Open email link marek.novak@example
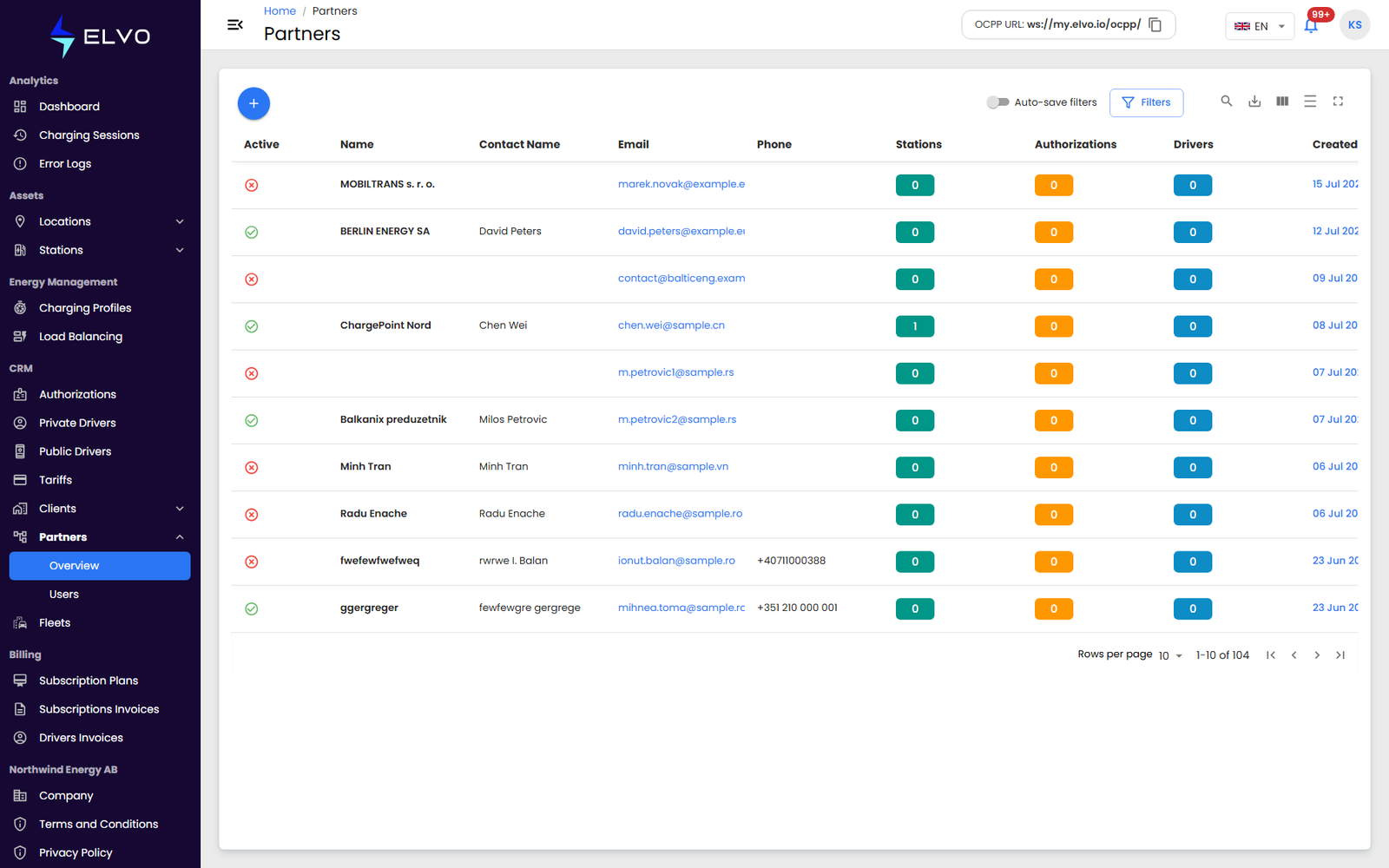Viewport: 1389px width, 868px height. (x=681, y=184)
